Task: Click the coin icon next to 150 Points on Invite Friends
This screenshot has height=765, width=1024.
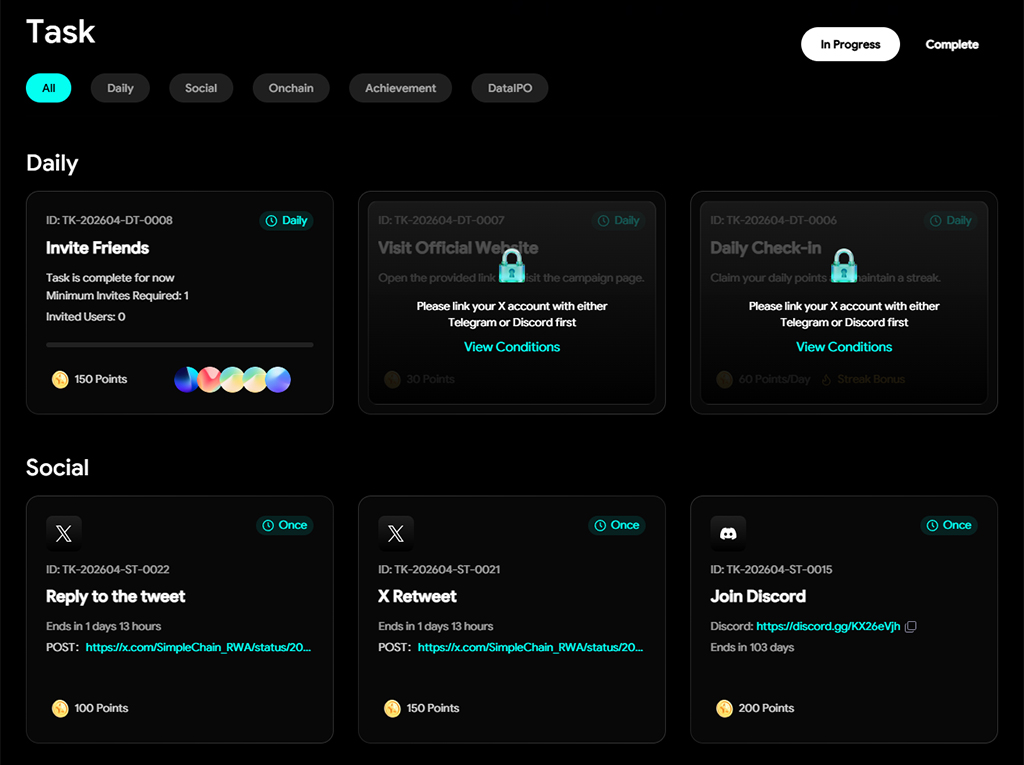Action: 60,379
